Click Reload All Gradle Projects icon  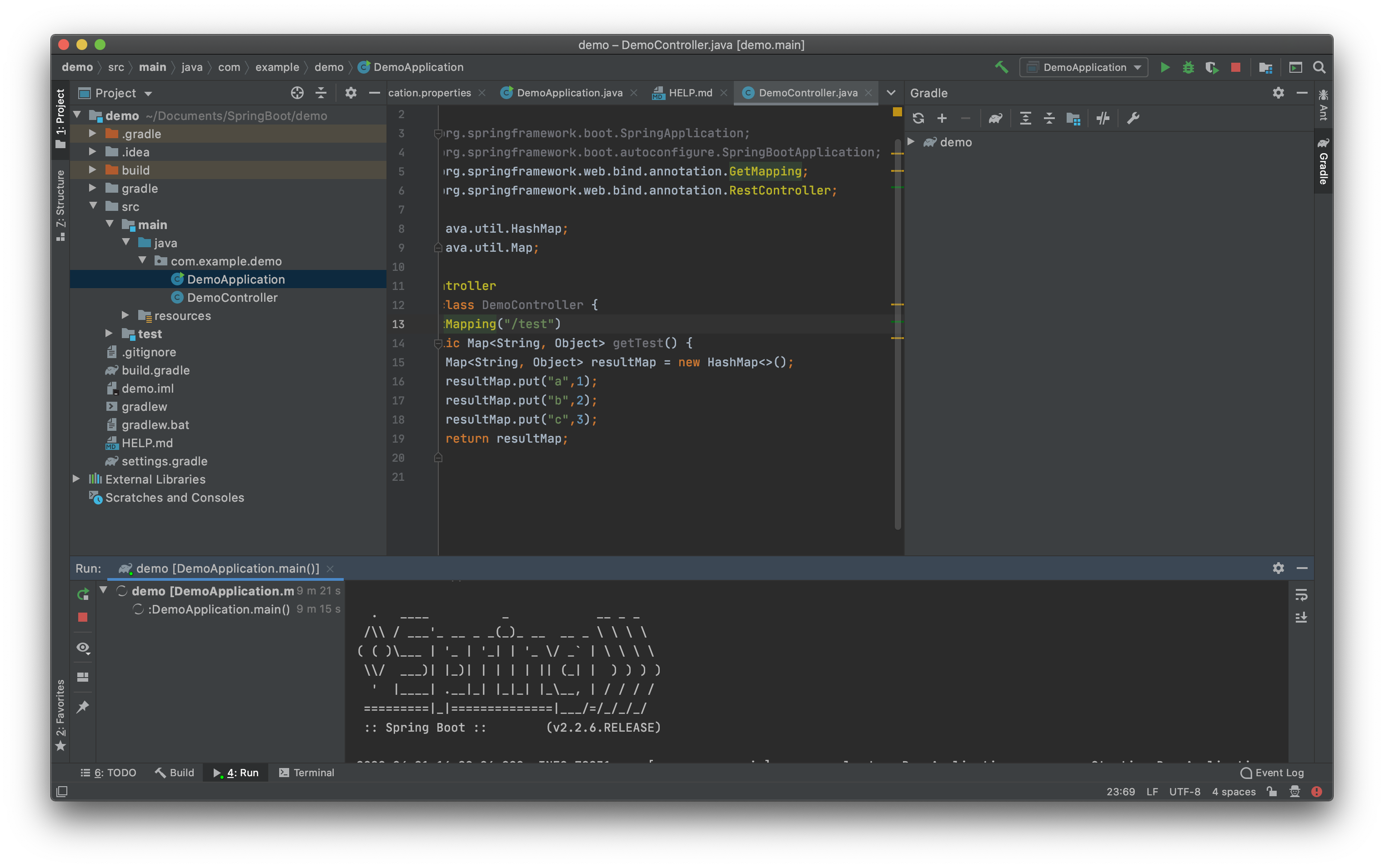point(918,119)
